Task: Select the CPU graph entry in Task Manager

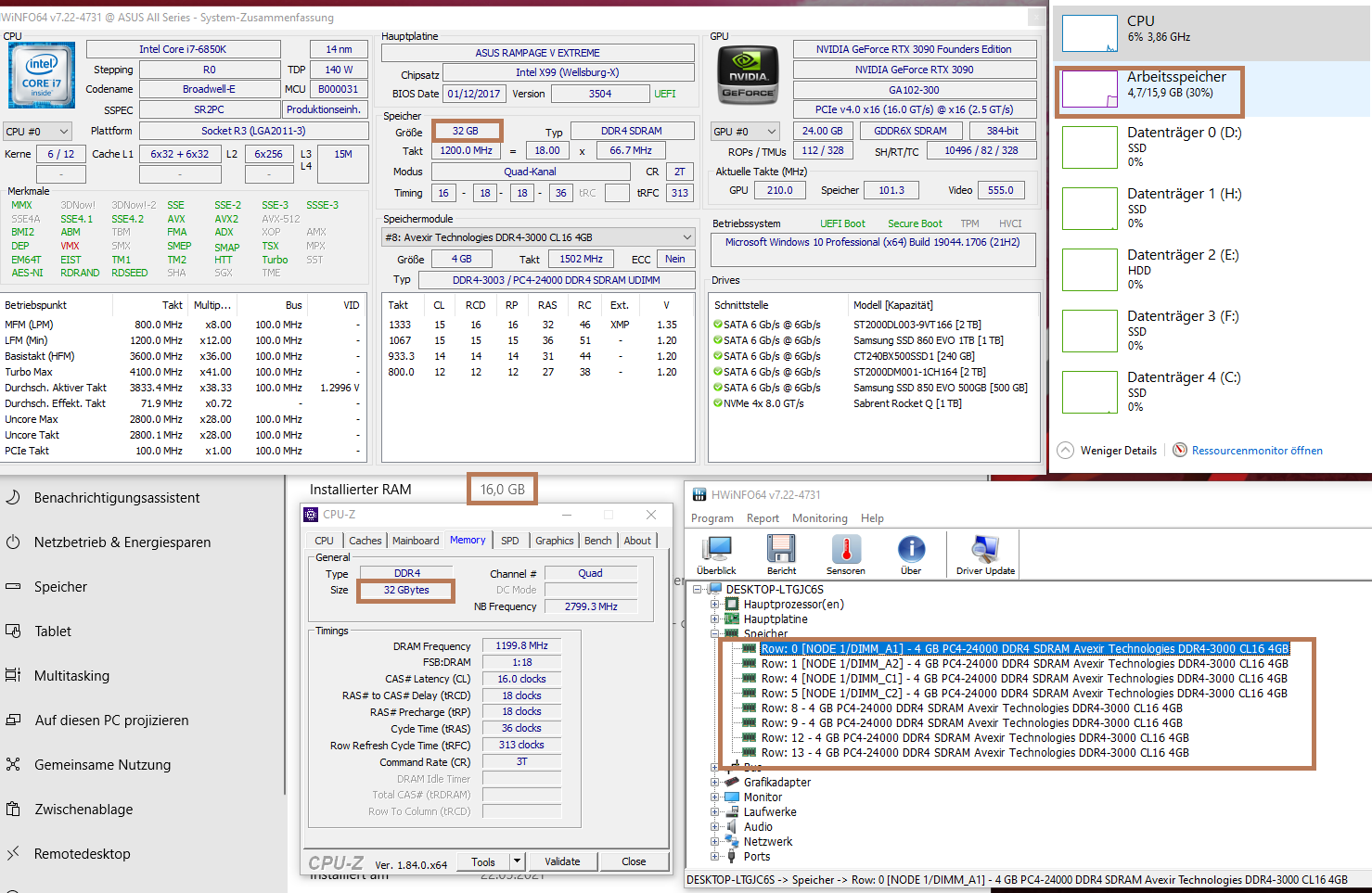Action: click(x=1212, y=32)
